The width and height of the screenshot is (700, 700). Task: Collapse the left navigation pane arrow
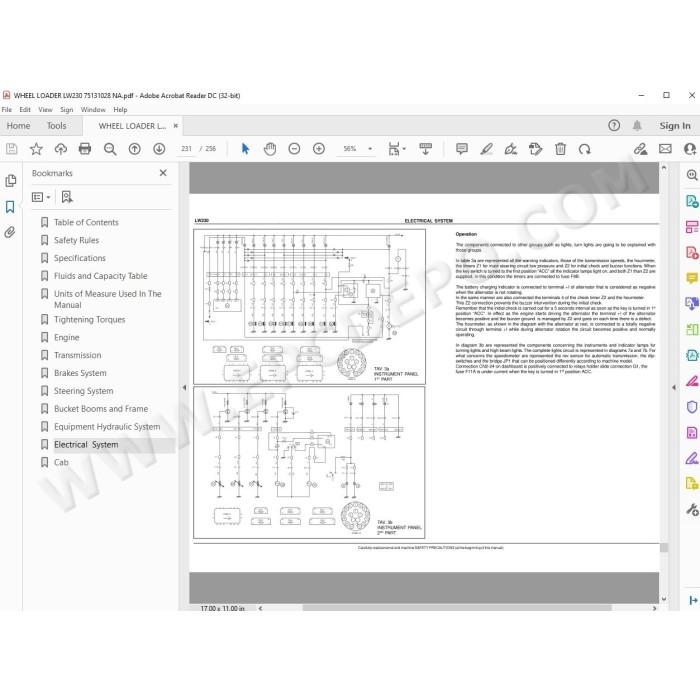tap(184, 388)
